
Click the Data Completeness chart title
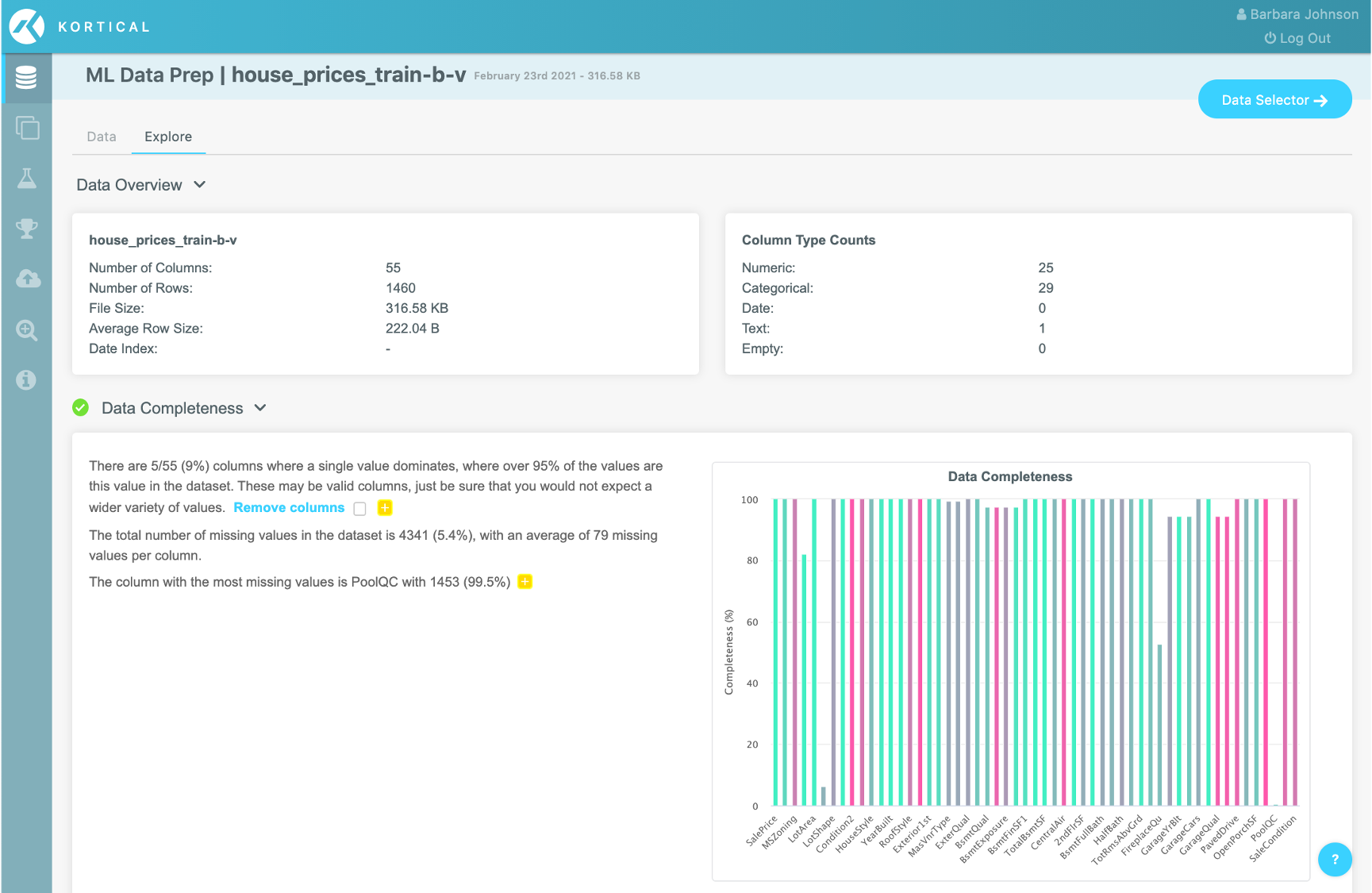coord(1010,476)
